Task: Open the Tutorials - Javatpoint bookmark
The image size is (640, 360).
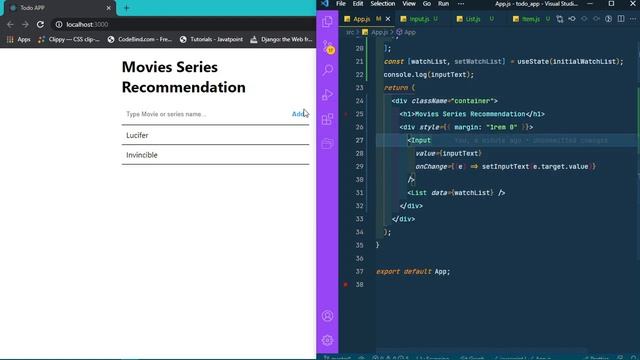Action: (211, 39)
